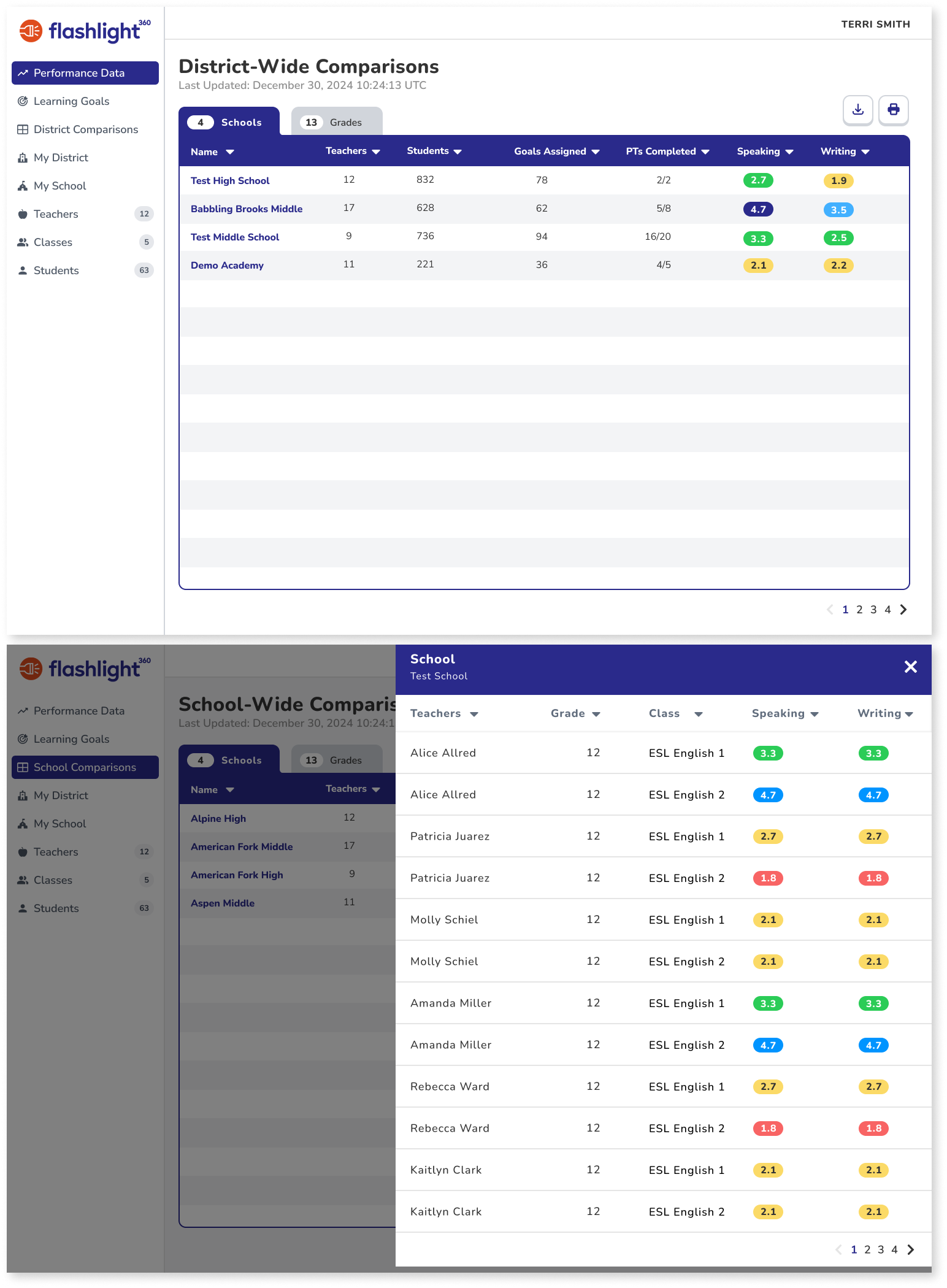Sort by PTs Completed column
The height and width of the screenshot is (1288, 947).
[x=667, y=151]
